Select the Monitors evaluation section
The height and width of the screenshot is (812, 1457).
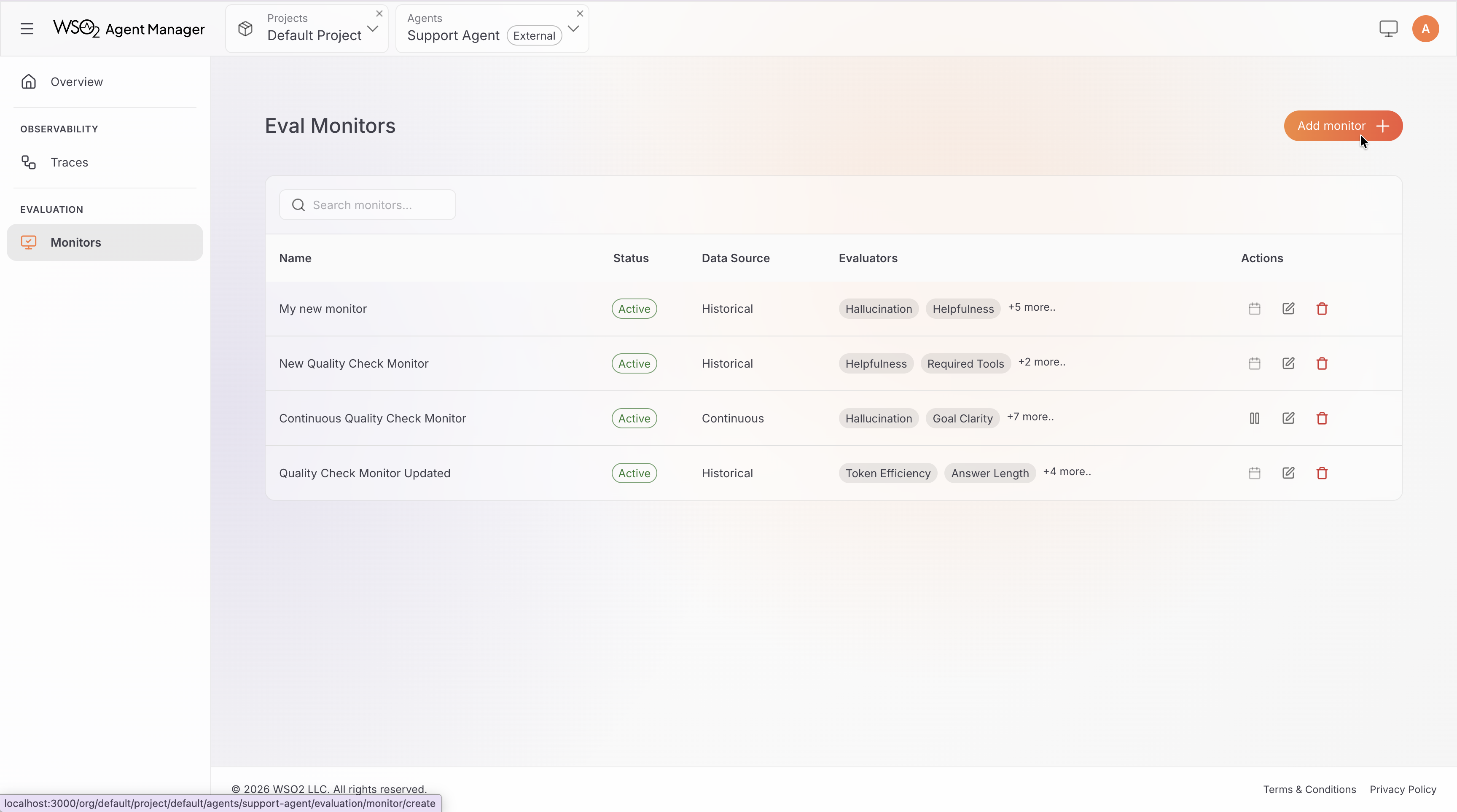point(75,242)
